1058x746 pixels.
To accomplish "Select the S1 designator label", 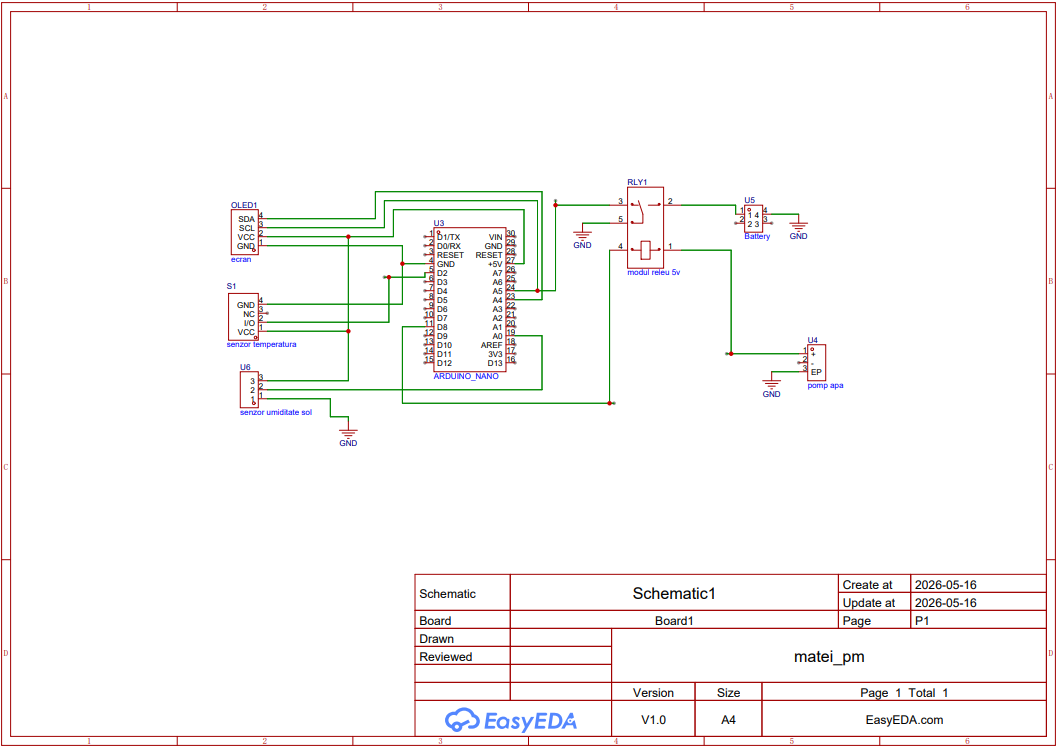I will click(231, 286).
